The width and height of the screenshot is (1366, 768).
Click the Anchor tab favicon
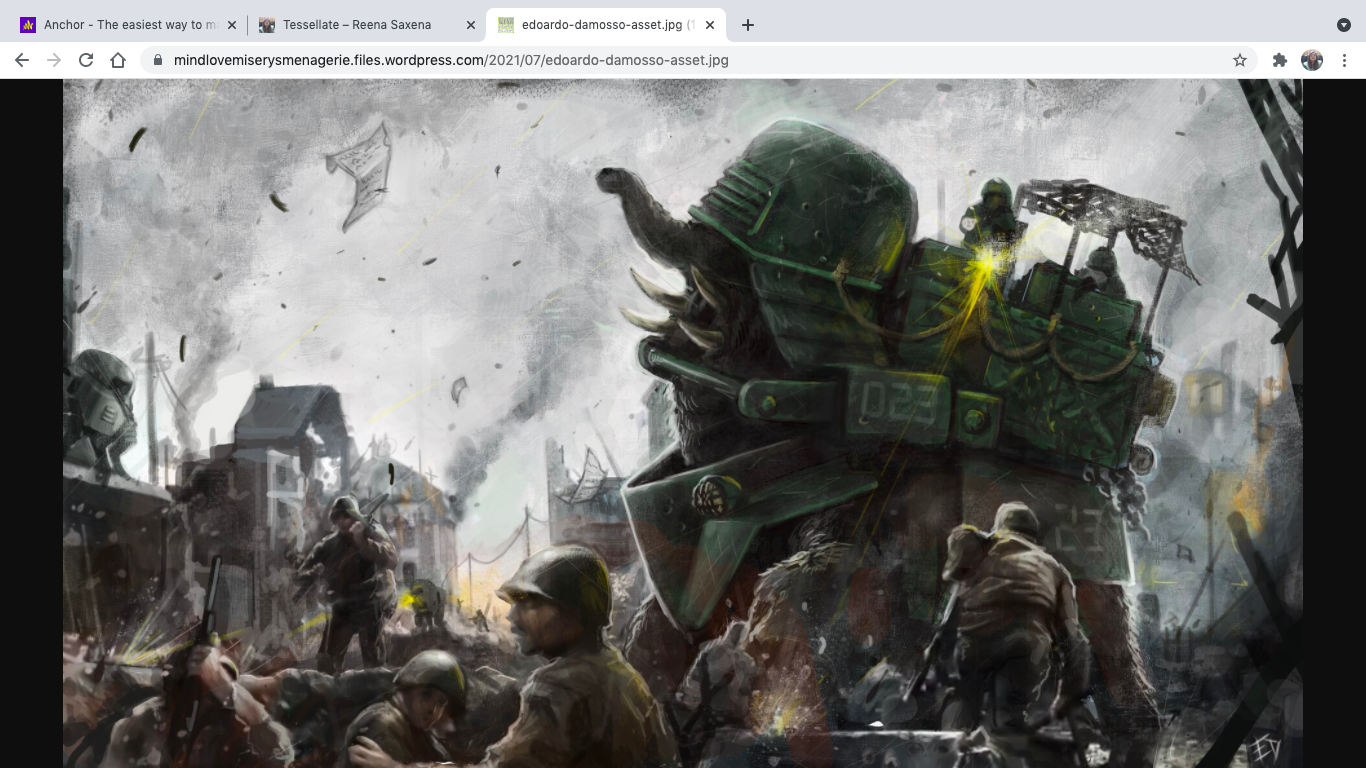[x=28, y=25]
